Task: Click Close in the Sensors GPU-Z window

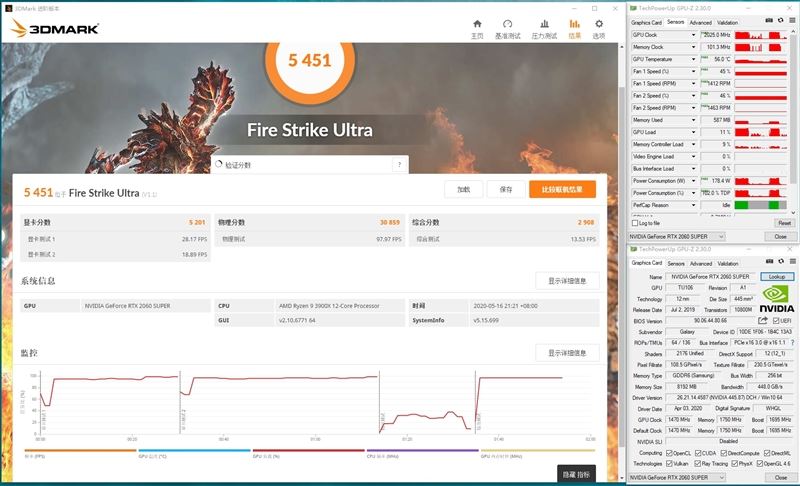Action: pyautogui.click(x=780, y=237)
